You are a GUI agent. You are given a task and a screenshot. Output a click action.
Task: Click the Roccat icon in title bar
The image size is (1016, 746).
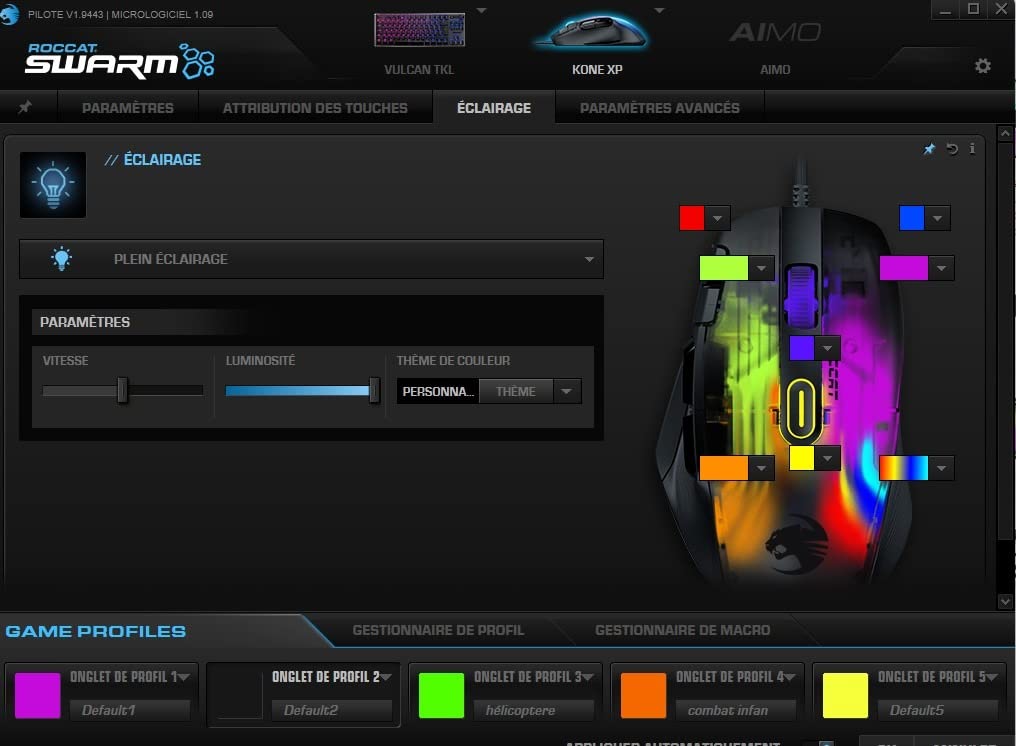pos(10,14)
